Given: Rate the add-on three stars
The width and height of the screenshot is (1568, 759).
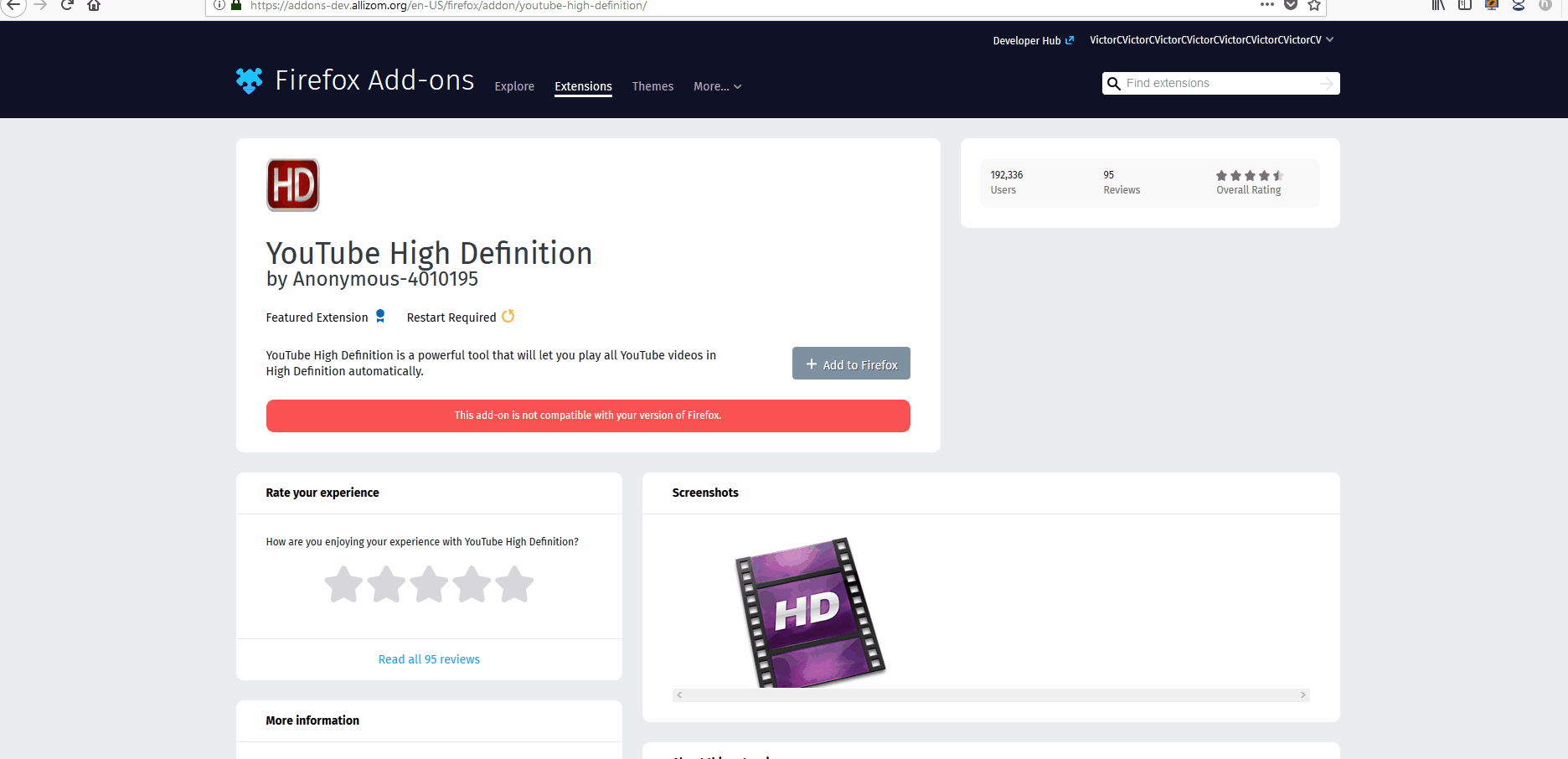Looking at the screenshot, I should (429, 585).
